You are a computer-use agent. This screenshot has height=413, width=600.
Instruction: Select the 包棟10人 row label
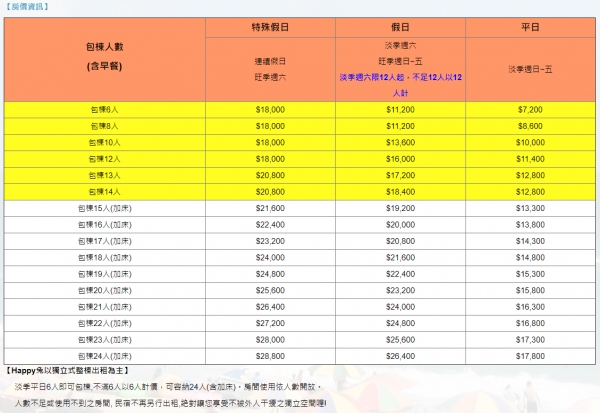click(105, 141)
